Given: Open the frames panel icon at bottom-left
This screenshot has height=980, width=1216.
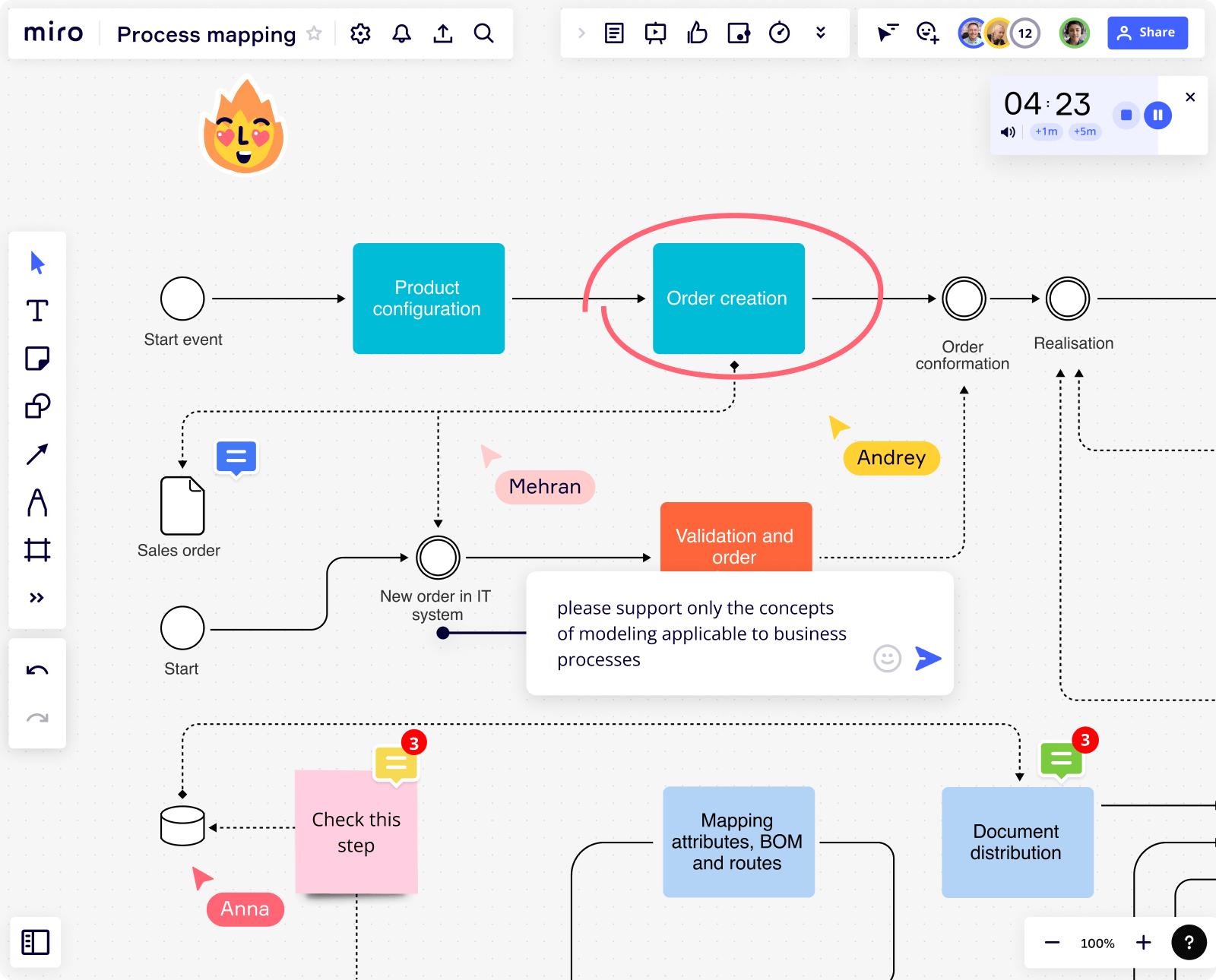Looking at the screenshot, I should coord(36,943).
